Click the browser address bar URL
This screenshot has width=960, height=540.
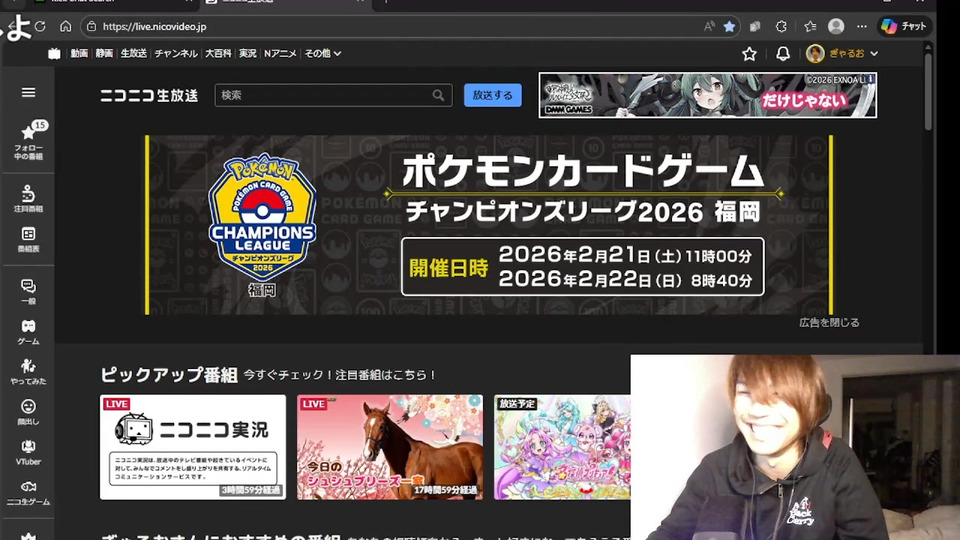[x=154, y=26]
